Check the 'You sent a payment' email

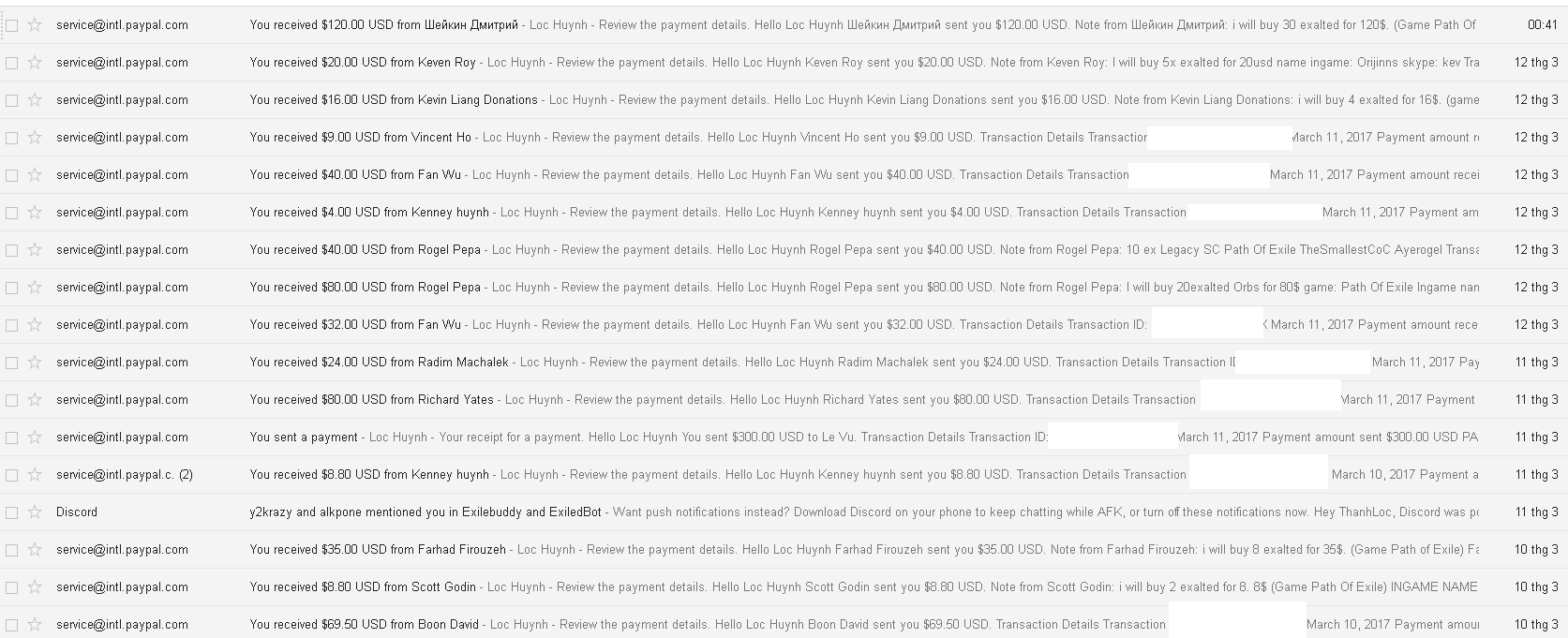[x=12, y=438]
